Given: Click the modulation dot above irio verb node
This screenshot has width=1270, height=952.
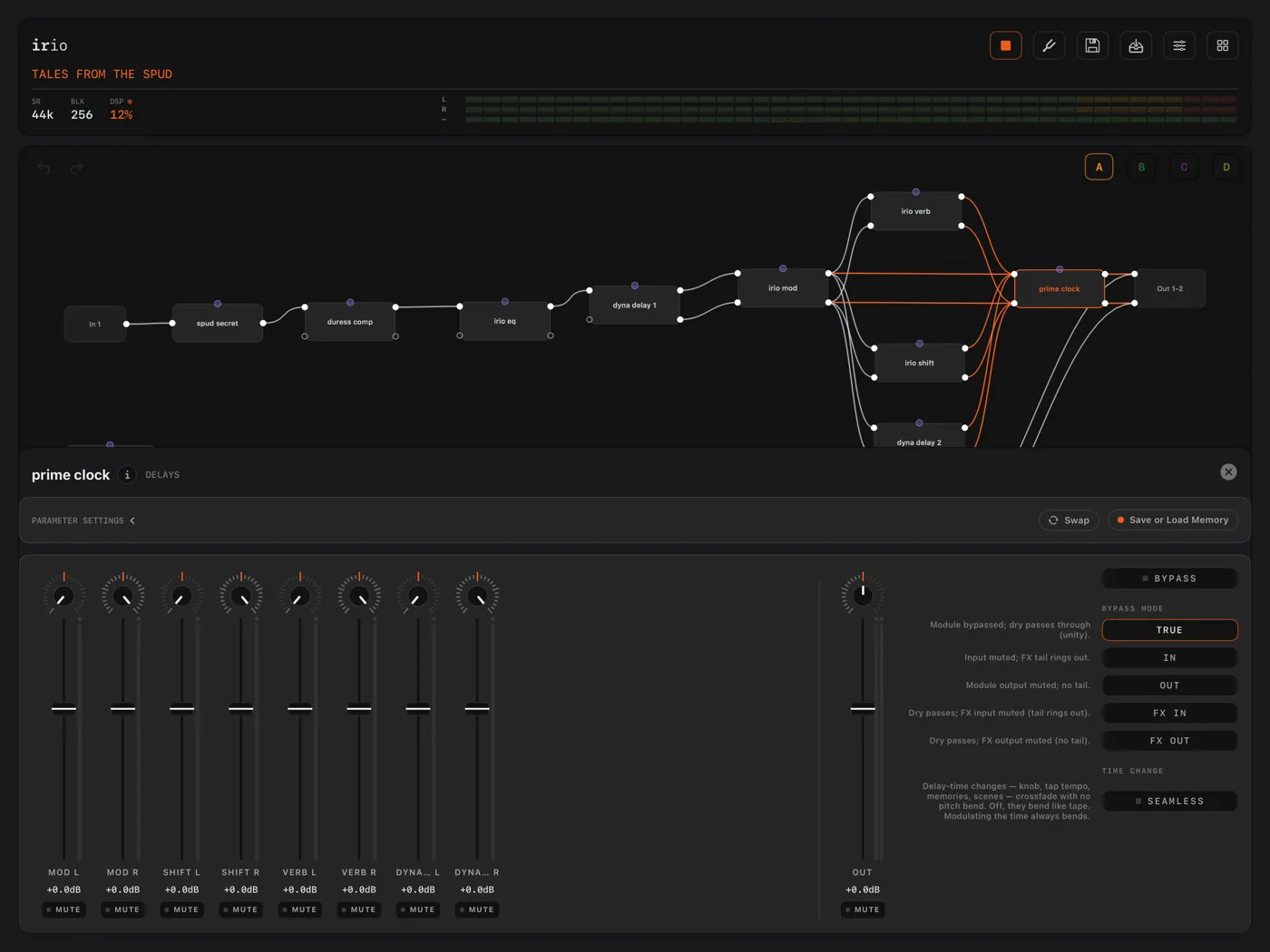Looking at the screenshot, I should click(x=916, y=192).
